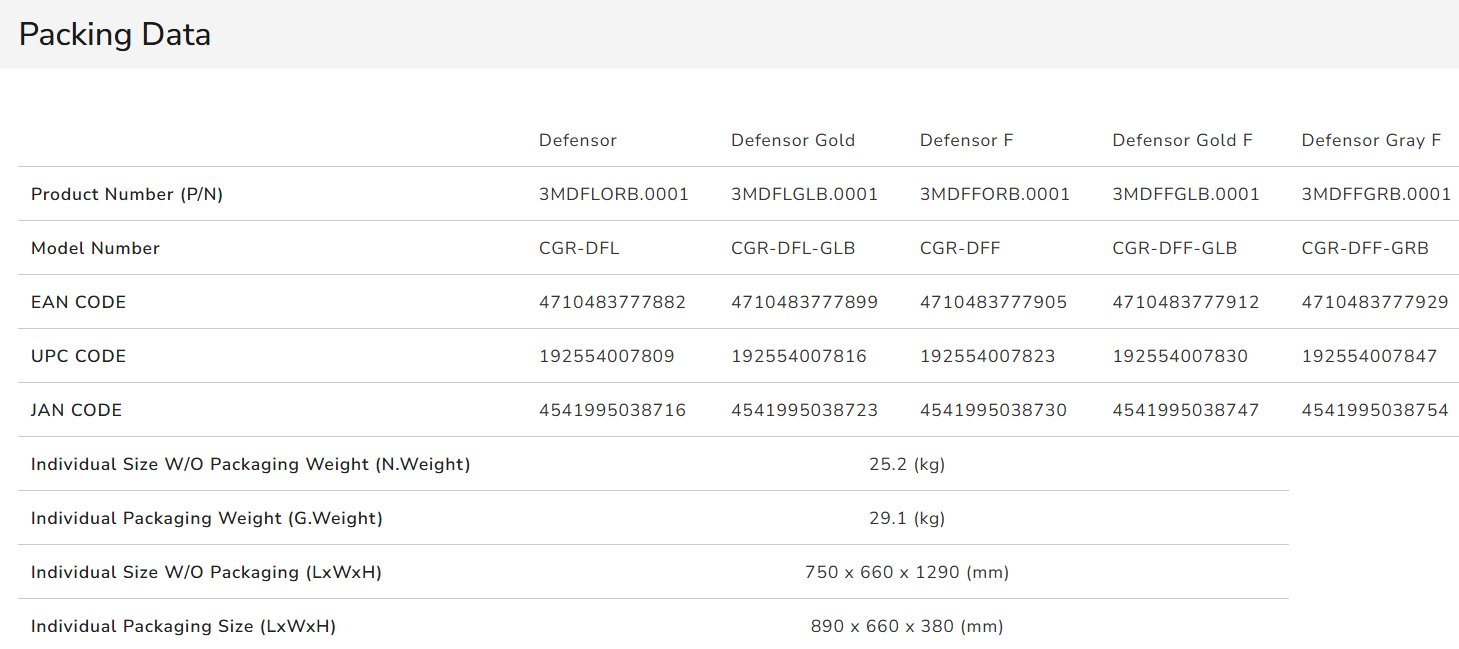This screenshot has height=649, width=1459.
Task: Select JAN code 4541995038723
Action: tap(805, 411)
